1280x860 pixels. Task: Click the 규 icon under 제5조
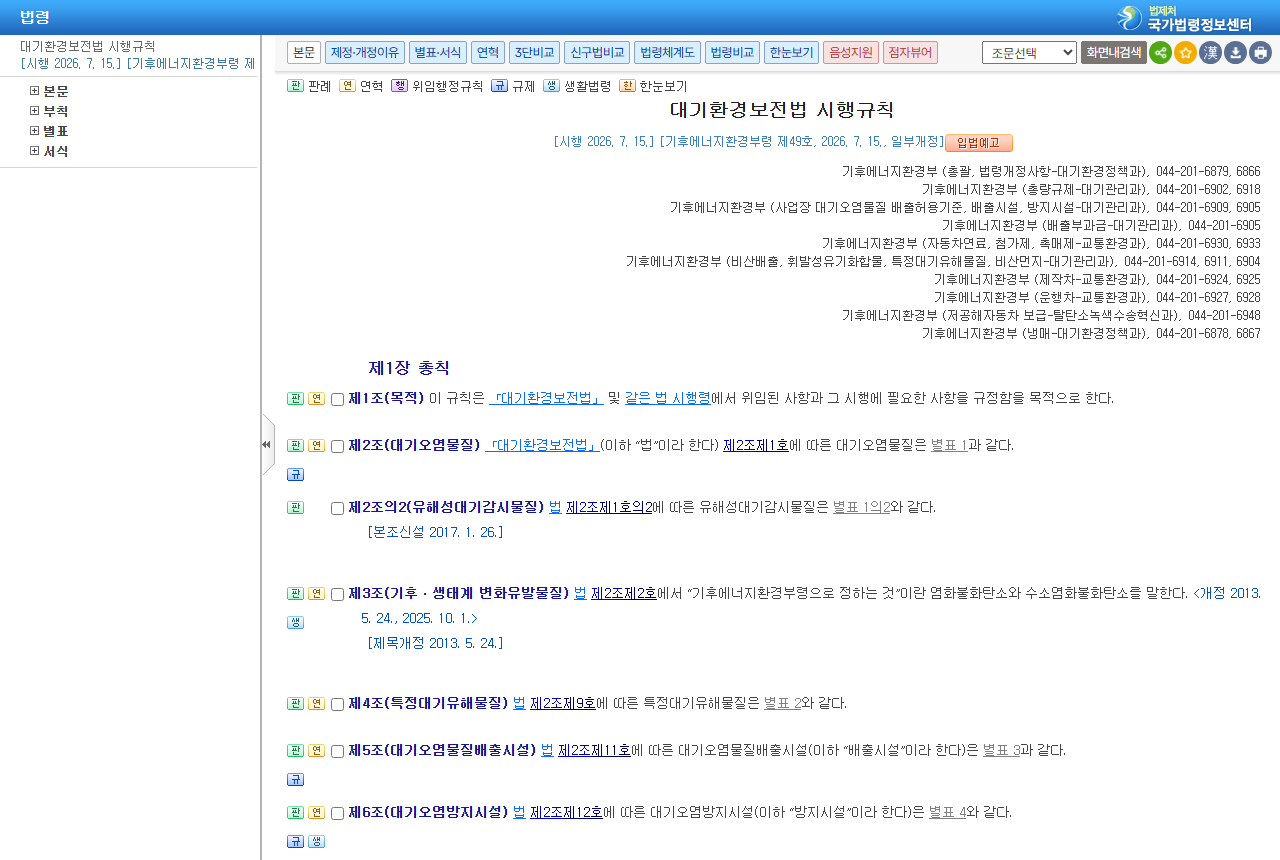(295, 779)
